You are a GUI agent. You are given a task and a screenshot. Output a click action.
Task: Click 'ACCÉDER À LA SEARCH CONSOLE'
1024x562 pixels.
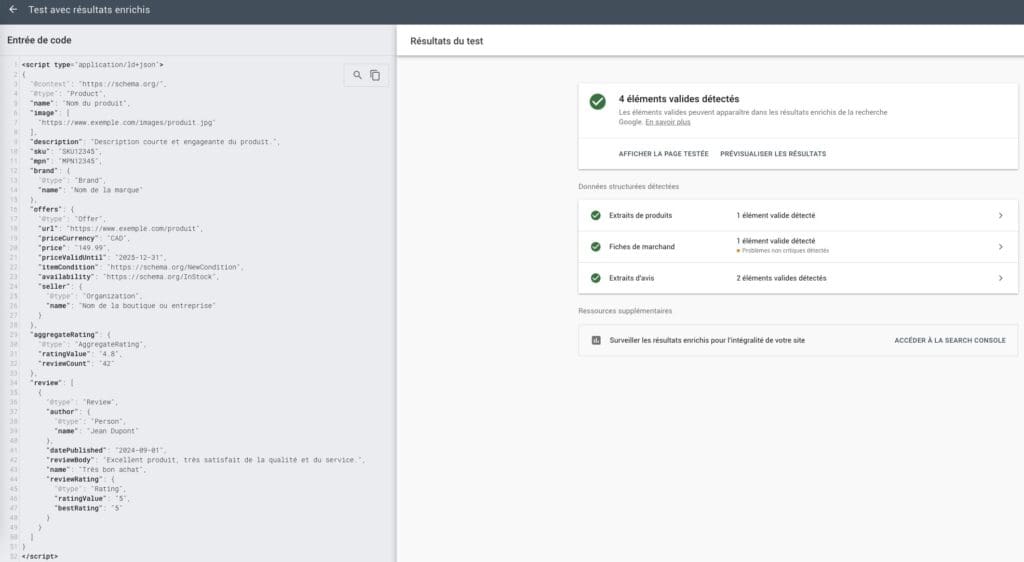950,340
